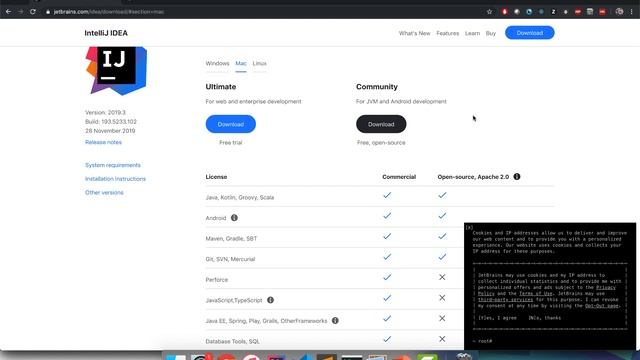The width and height of the screenshot is (640, 360).
Task: Go back using the browser back arrow
Action: 8,12
